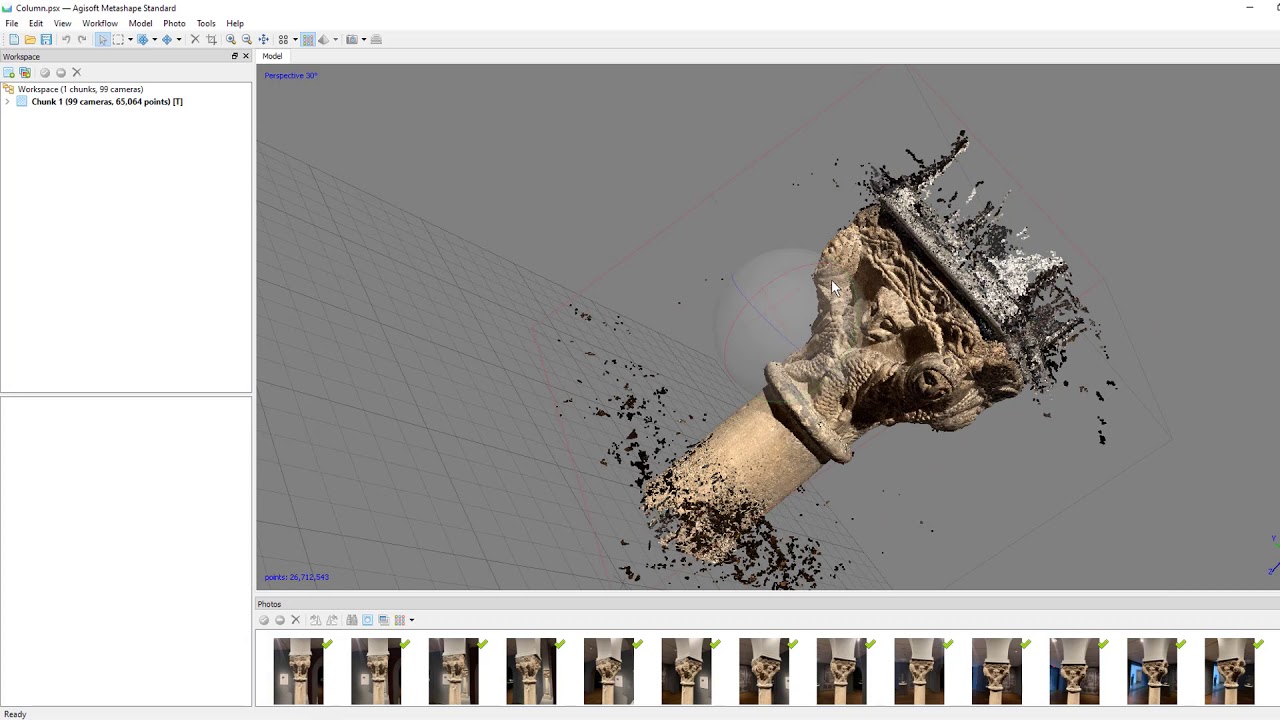This screenshot has width=1280, height=720.
Task: Create a new project with New icon
Action: click(x=14, y=40)
